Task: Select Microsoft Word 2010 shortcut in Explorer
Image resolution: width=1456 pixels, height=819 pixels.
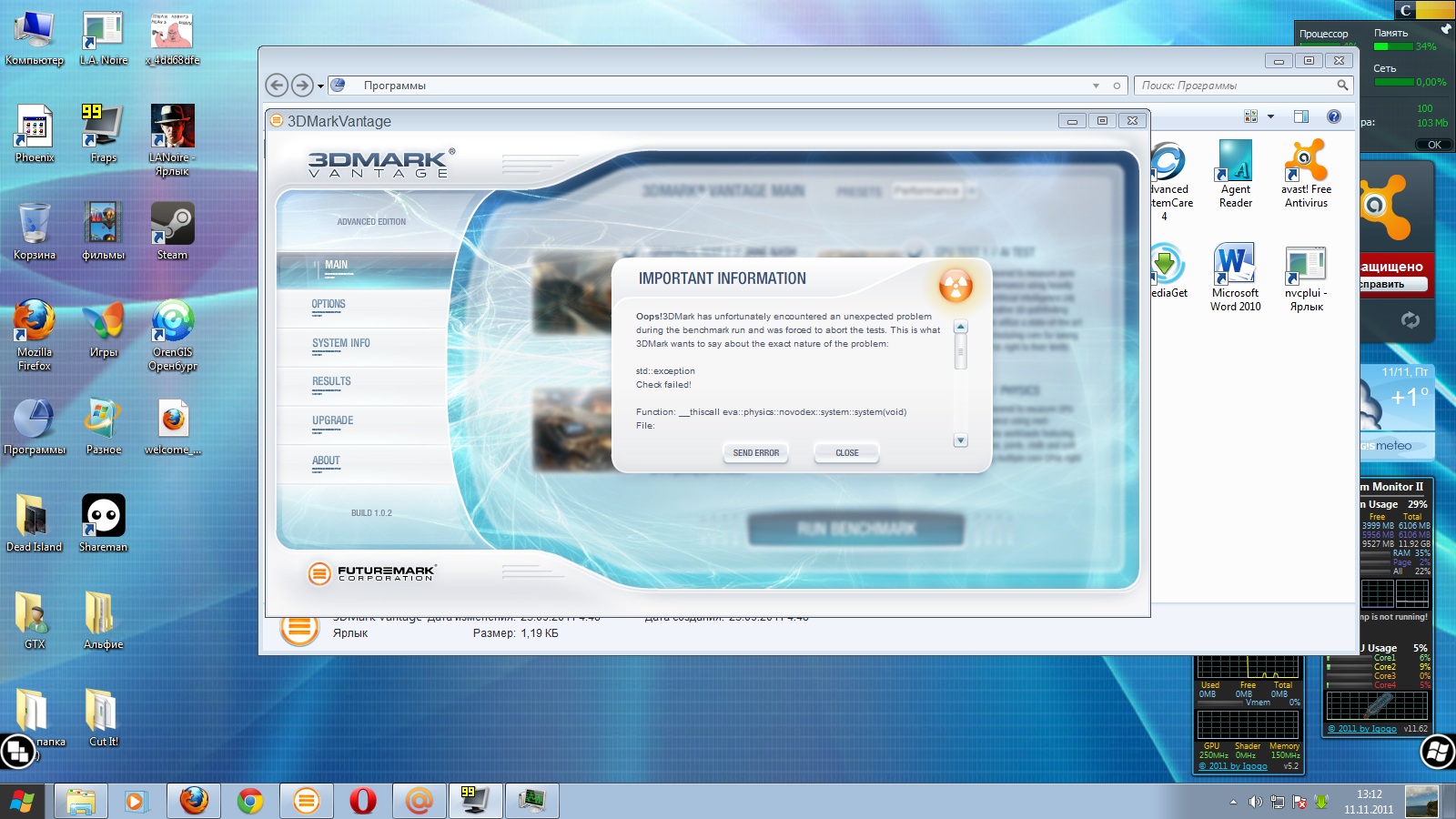Action: [x=1235, y=278]
